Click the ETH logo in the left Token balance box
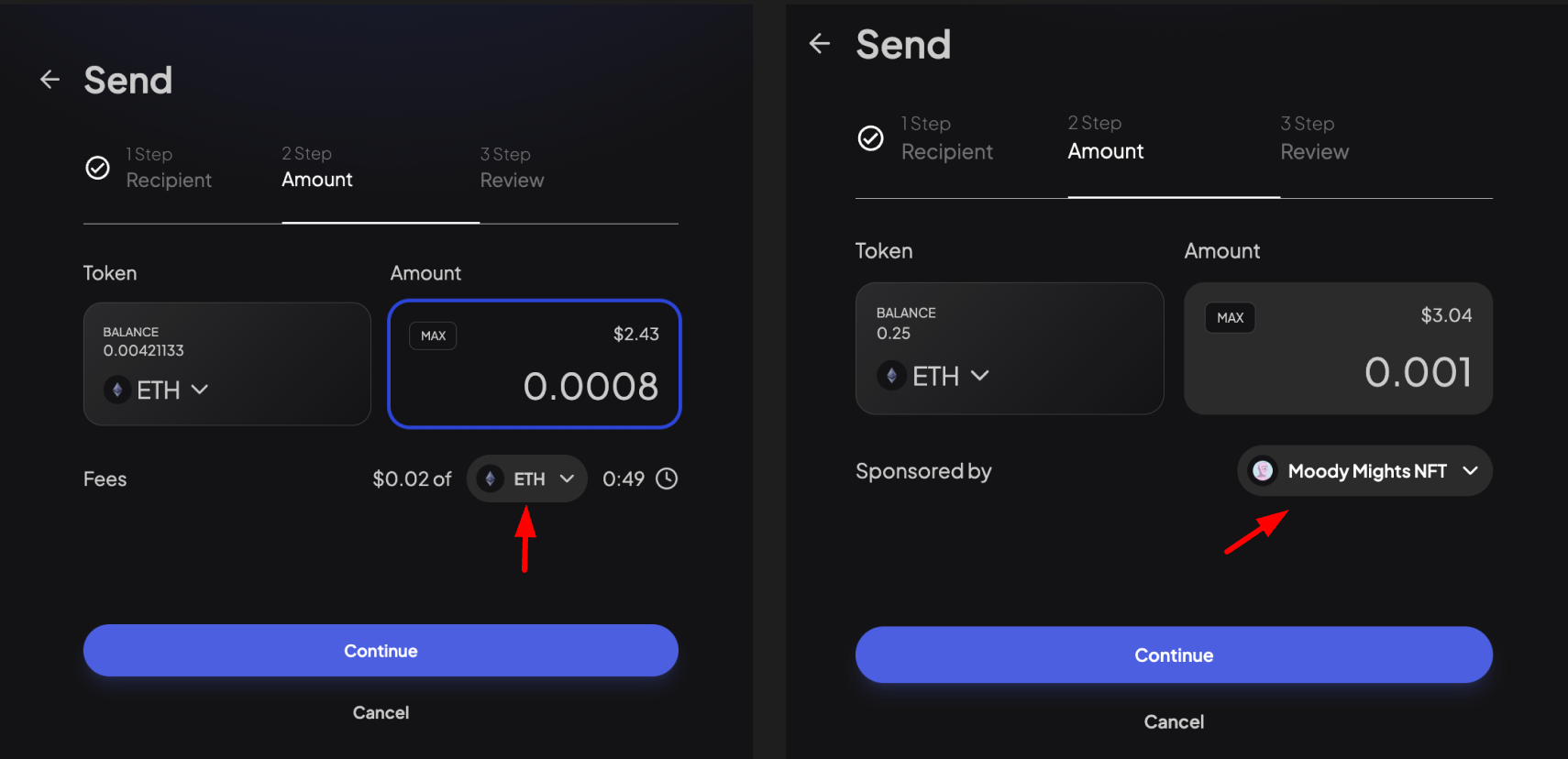Image resolution: width=1568 pixels, height=759 pixels. click(x=116, y=390)
